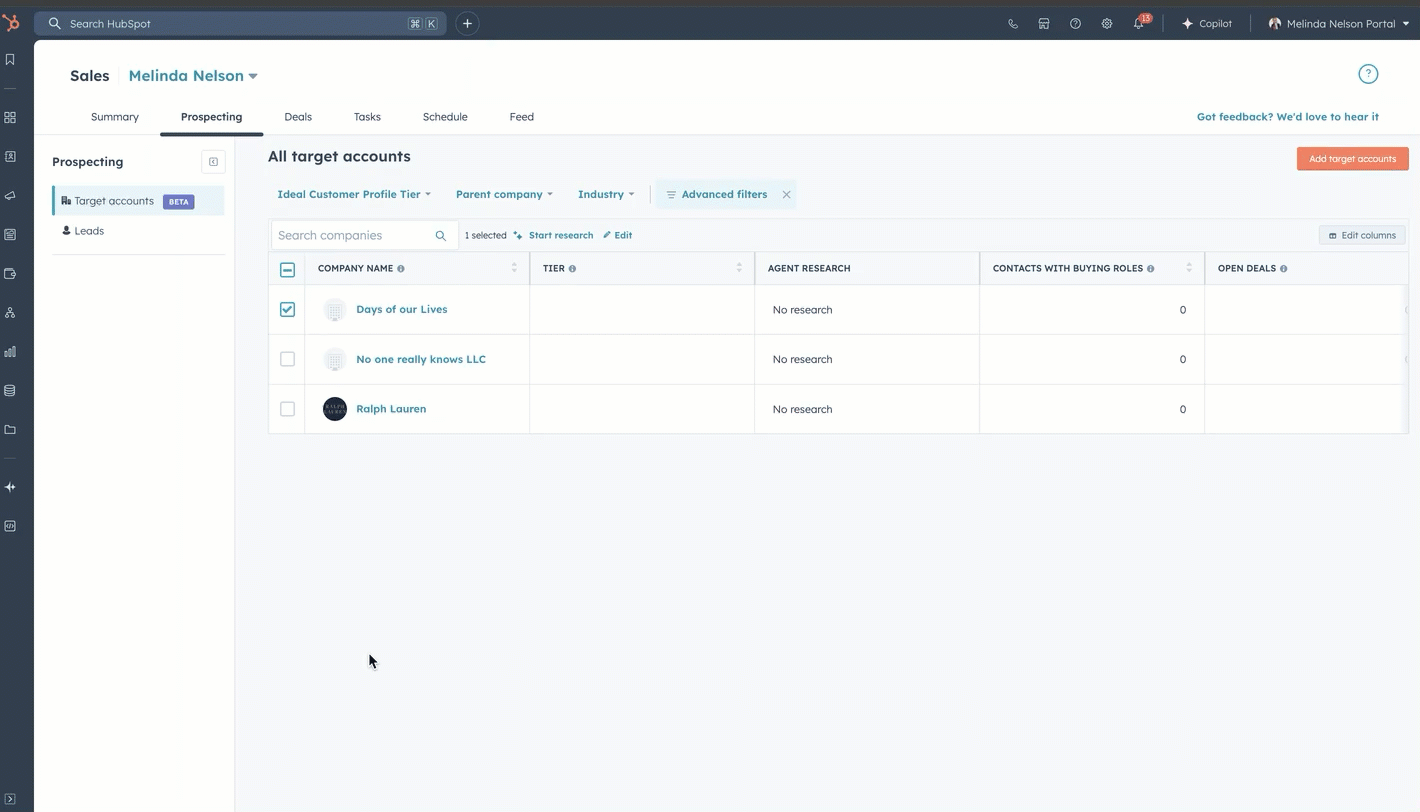Switch to the Deals tab

(x=298, y=117)
